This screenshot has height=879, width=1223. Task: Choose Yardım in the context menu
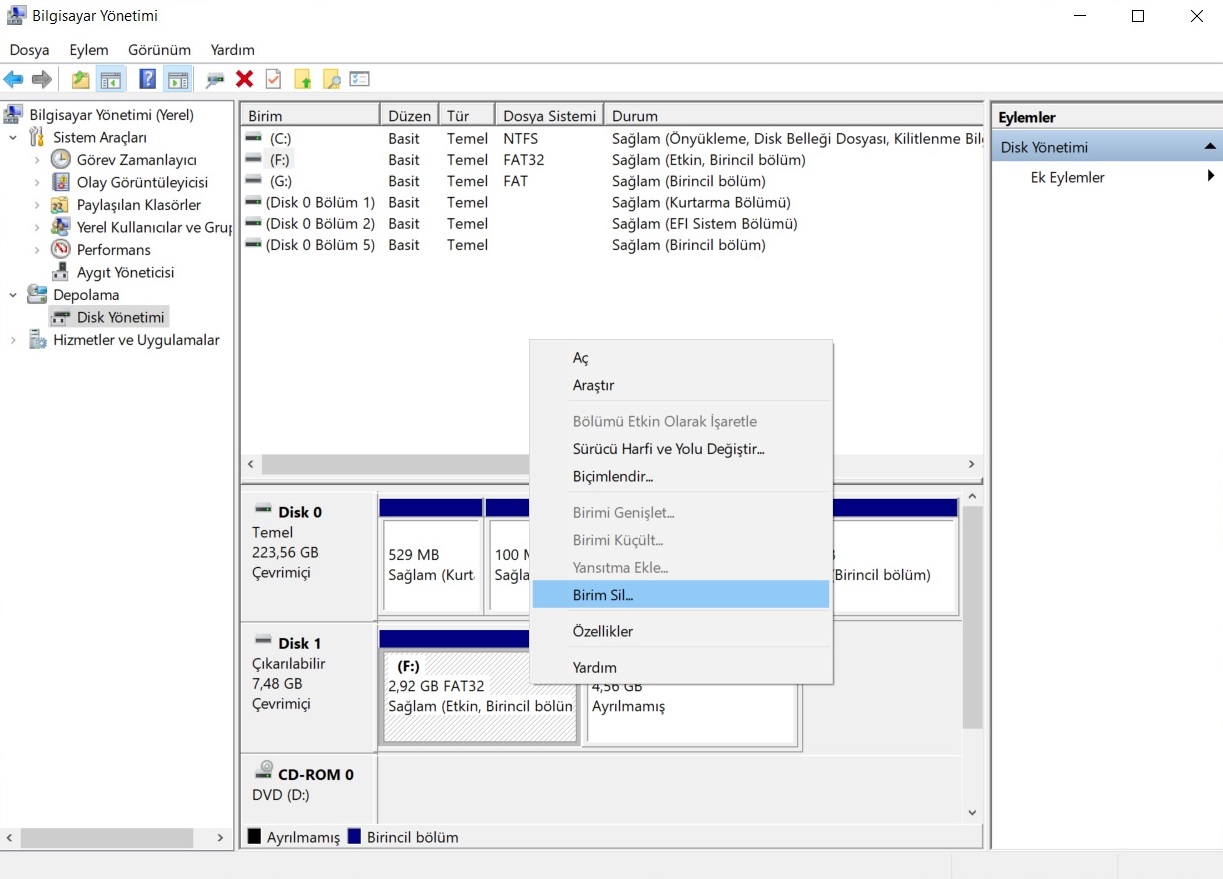coord(681,667)
